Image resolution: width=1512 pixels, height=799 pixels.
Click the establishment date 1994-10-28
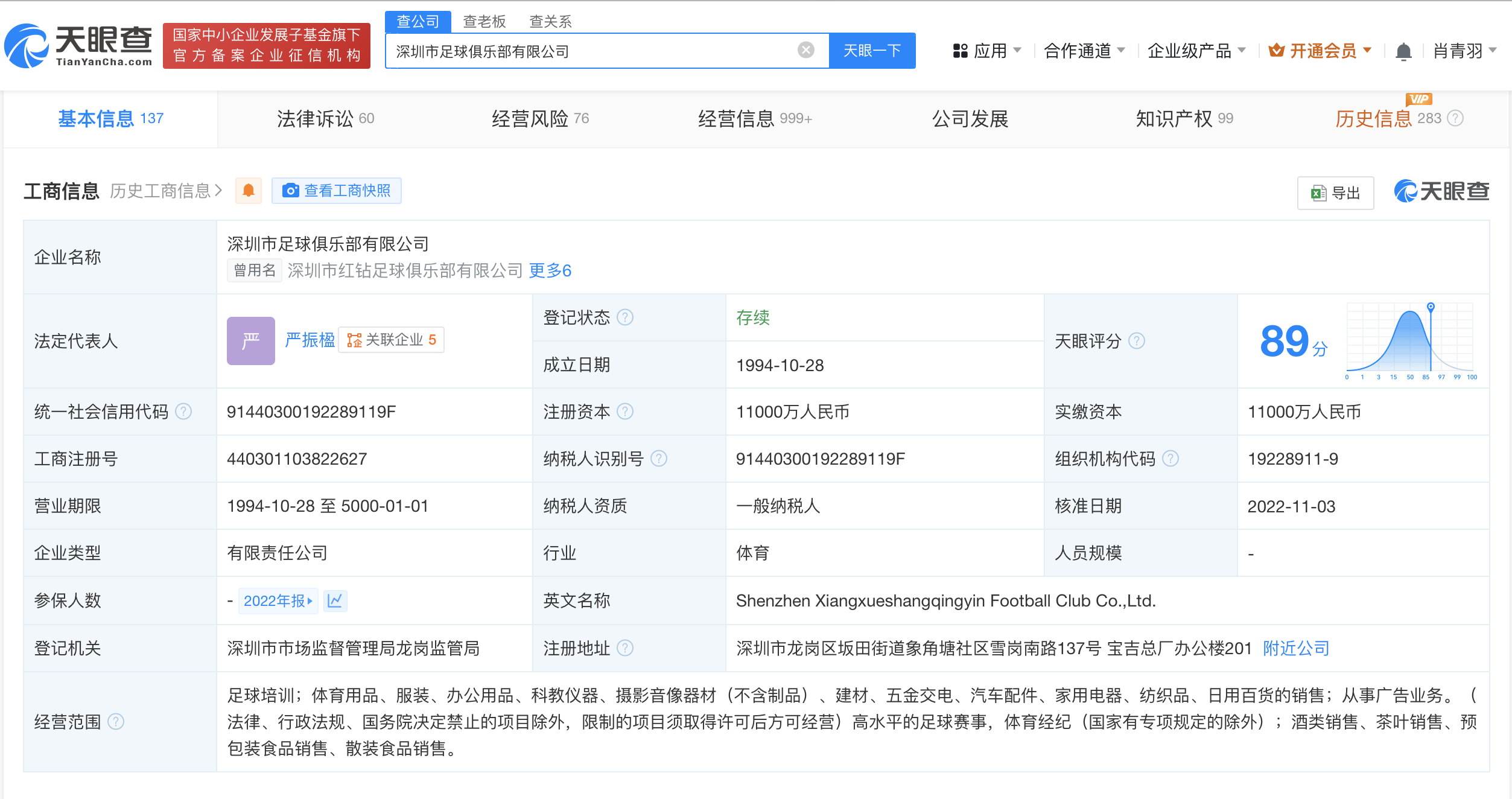(780, 365)
